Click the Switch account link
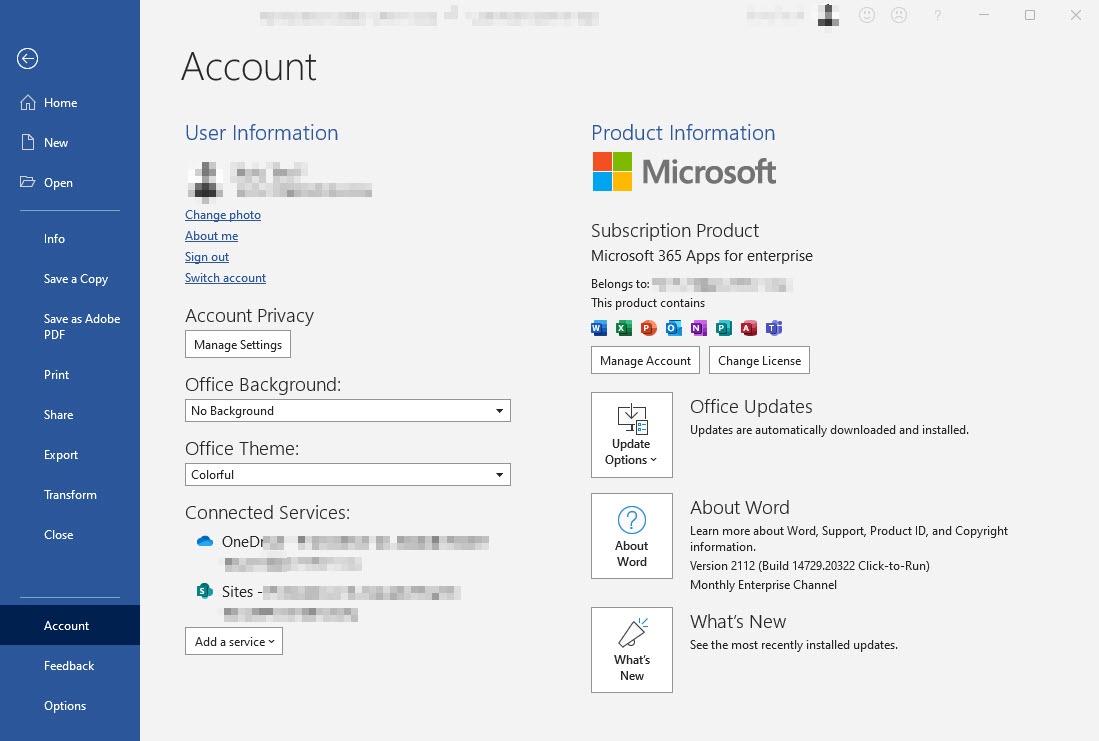The height and width of the screenshot is (741, 1099). click(x=226, y=278)
